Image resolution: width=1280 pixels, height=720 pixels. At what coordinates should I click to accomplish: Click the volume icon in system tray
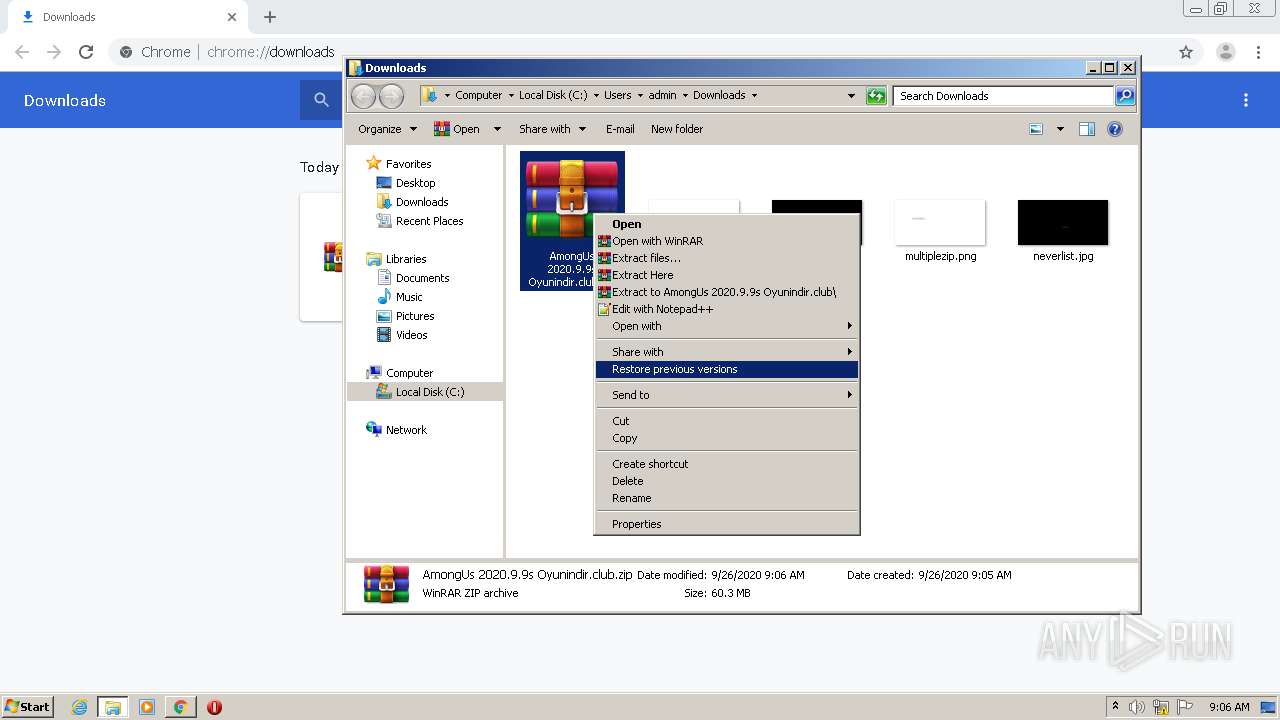1137,707
